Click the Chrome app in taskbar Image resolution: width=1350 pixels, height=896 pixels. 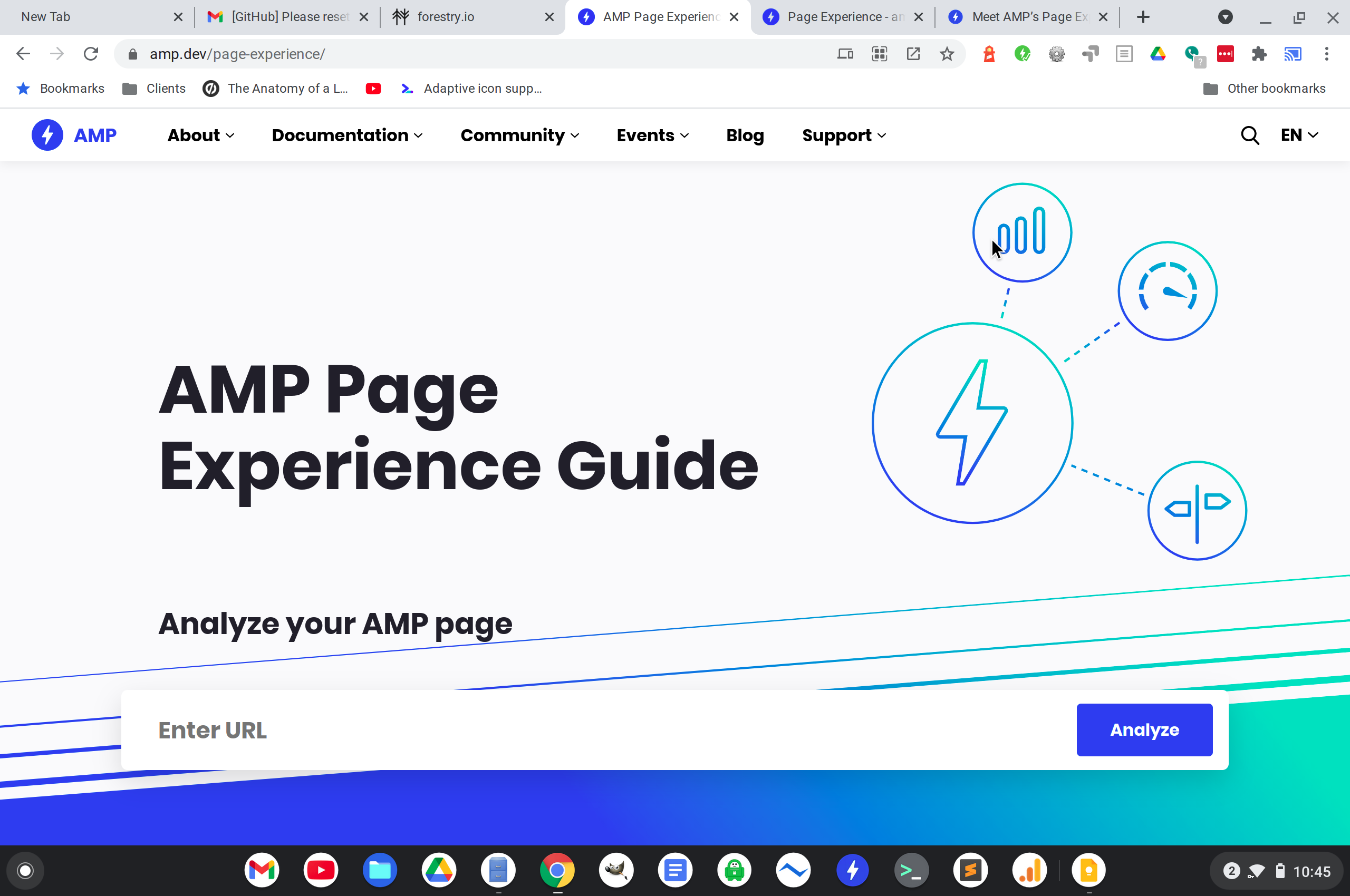[x=558, y=870]
